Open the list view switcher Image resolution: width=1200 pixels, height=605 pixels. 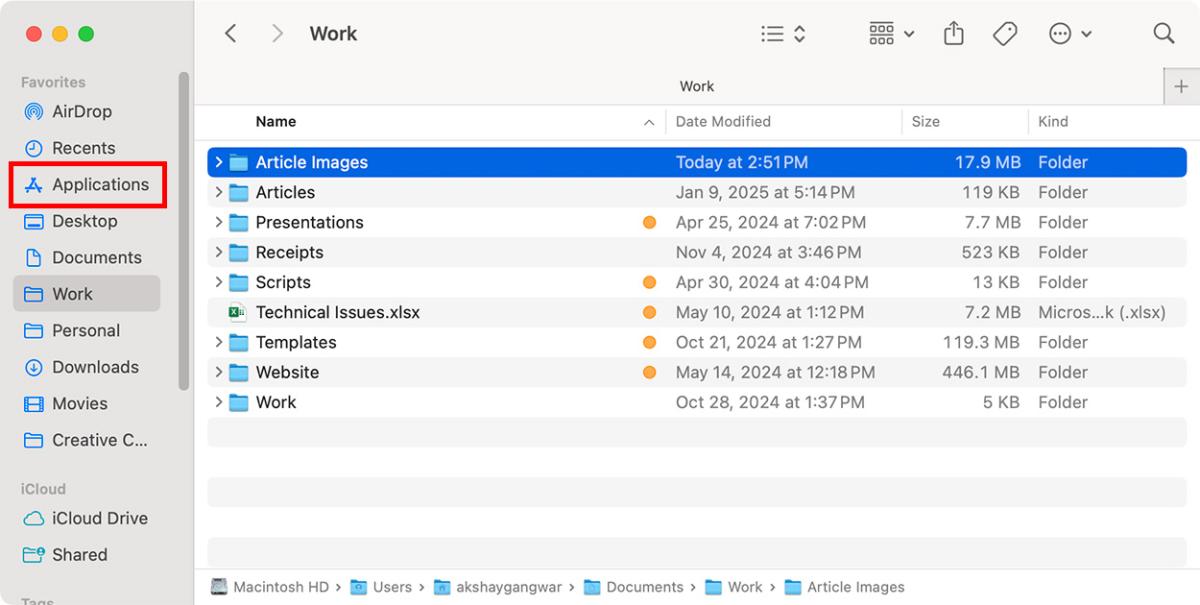coord(783,33)
